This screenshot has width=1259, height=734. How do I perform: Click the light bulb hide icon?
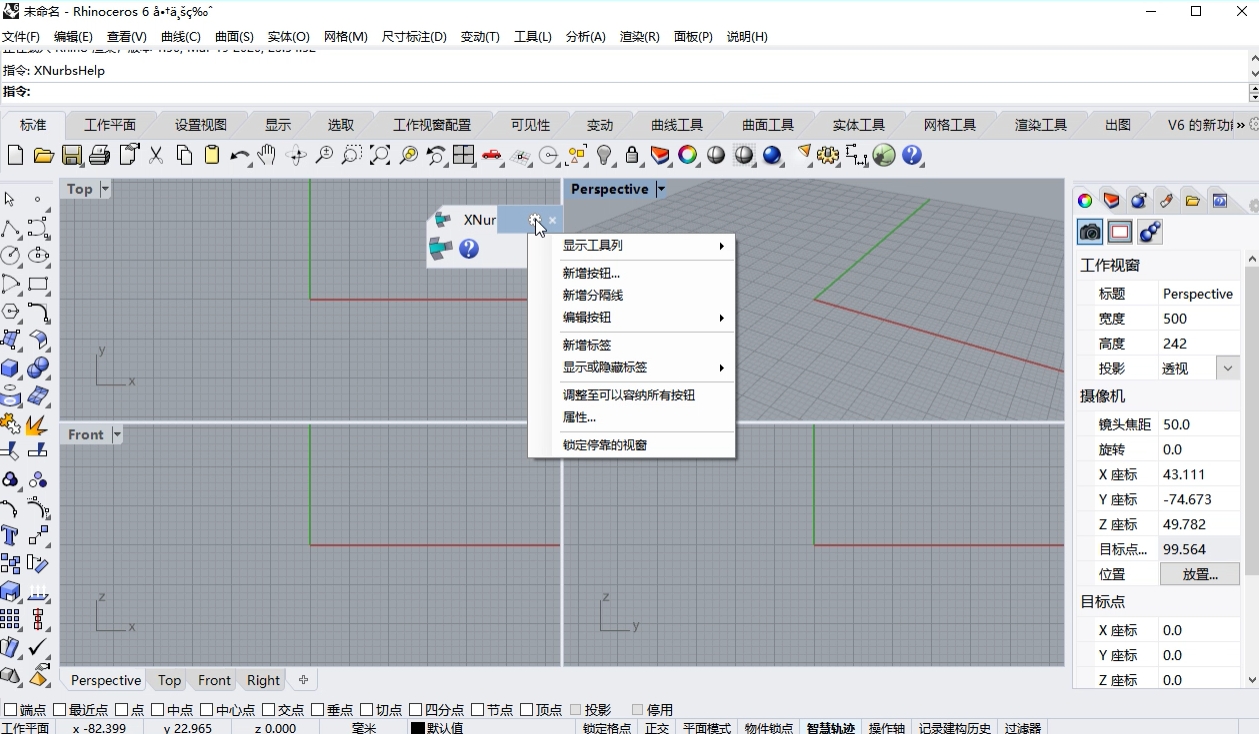(x=604, y=155)
